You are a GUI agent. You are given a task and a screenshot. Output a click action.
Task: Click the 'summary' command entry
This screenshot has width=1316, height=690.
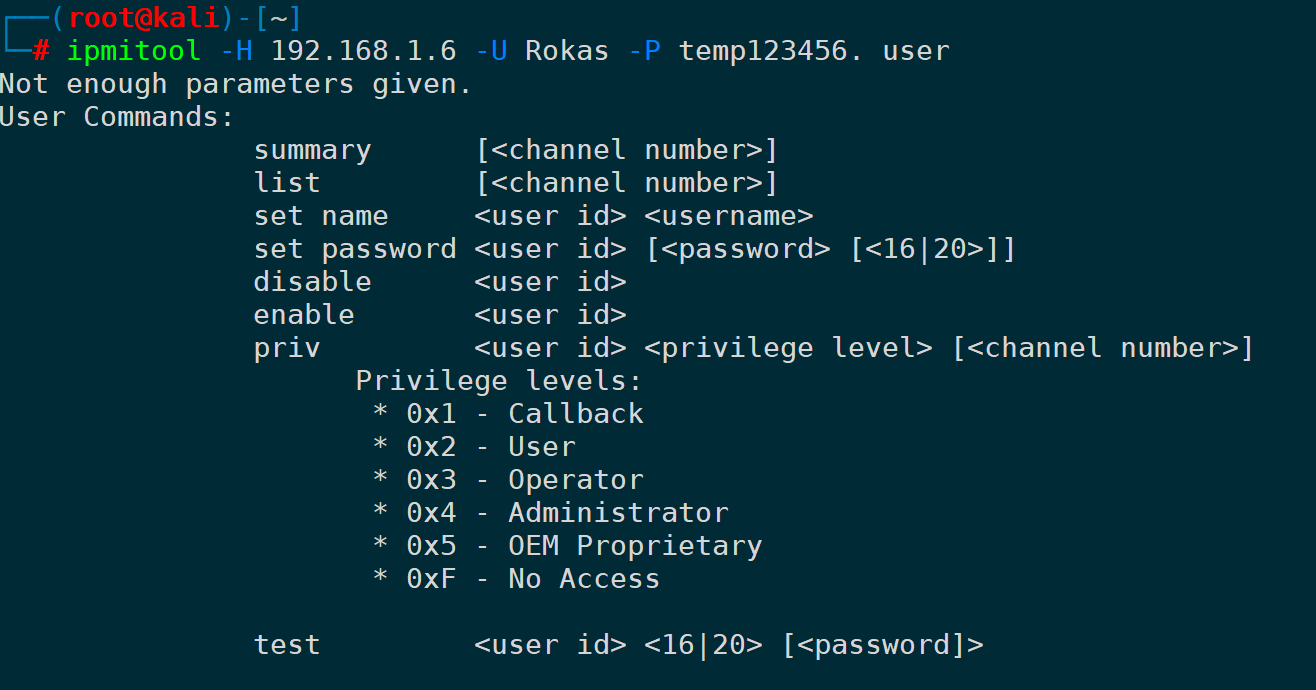[x=312, y=150]
